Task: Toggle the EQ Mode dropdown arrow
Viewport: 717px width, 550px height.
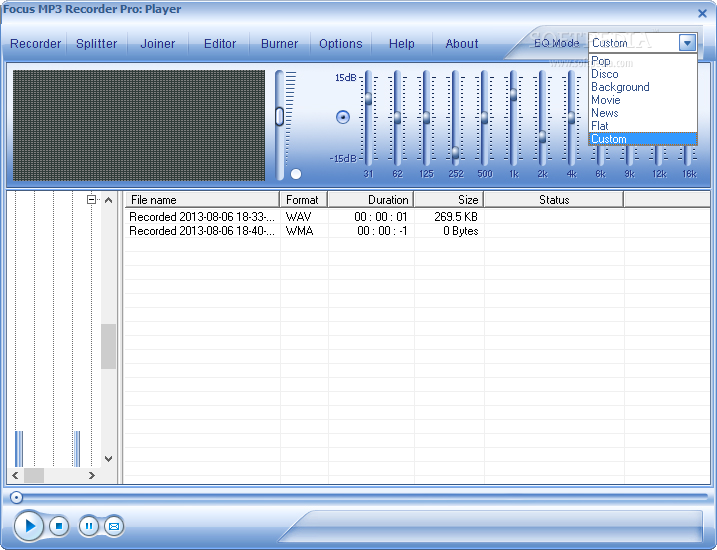Action: pos(687,43)
